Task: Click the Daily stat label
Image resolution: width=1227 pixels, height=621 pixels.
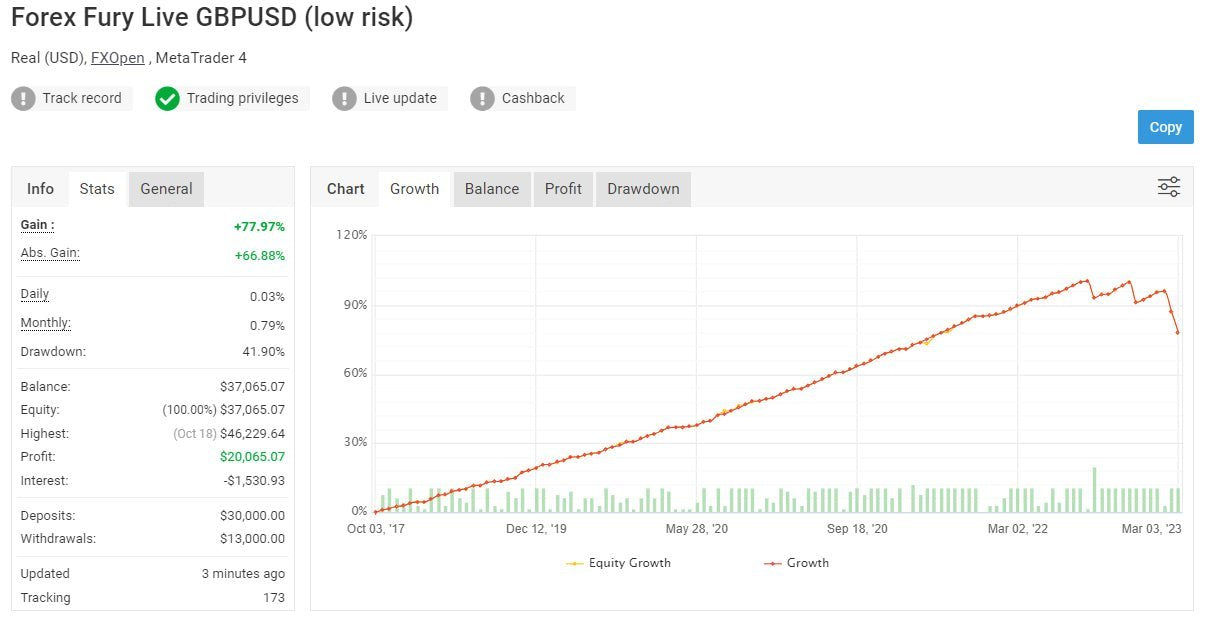Action: [33, 294]
